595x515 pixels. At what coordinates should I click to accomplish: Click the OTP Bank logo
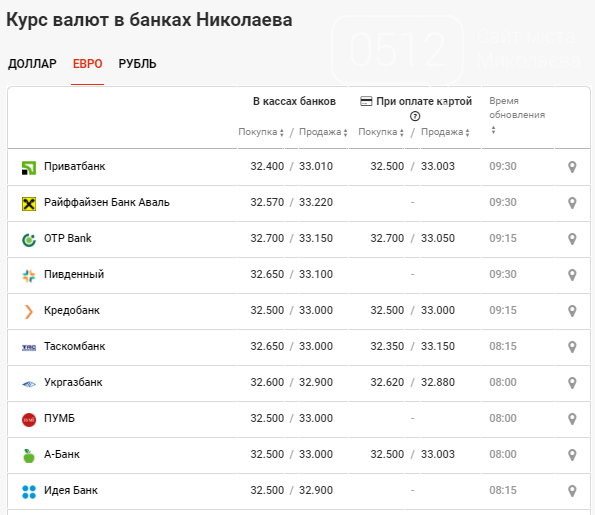(29, 240)
